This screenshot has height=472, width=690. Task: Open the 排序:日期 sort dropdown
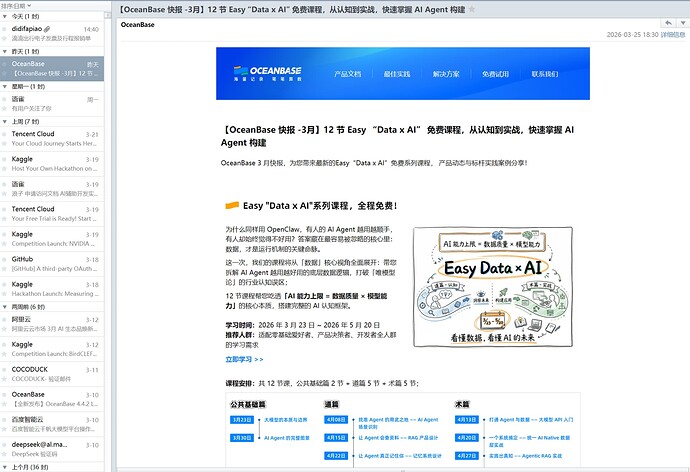(16, 6)
